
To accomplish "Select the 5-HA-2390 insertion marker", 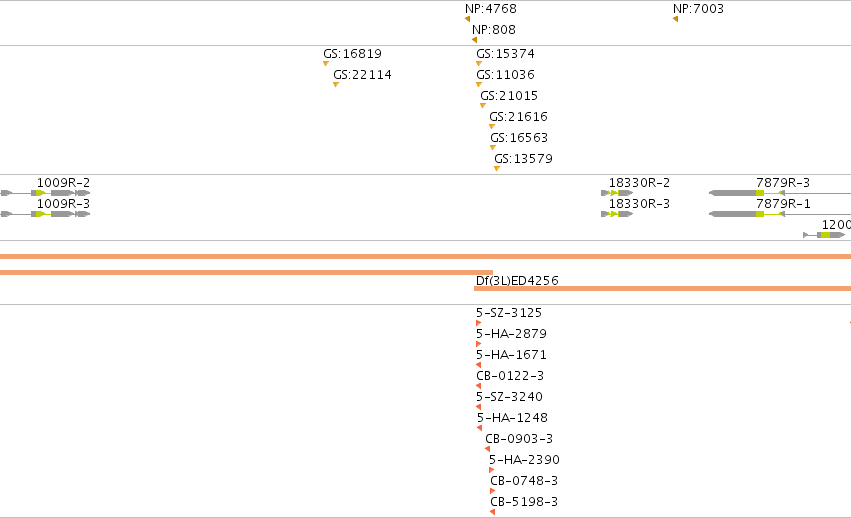I will coord(491,470).
